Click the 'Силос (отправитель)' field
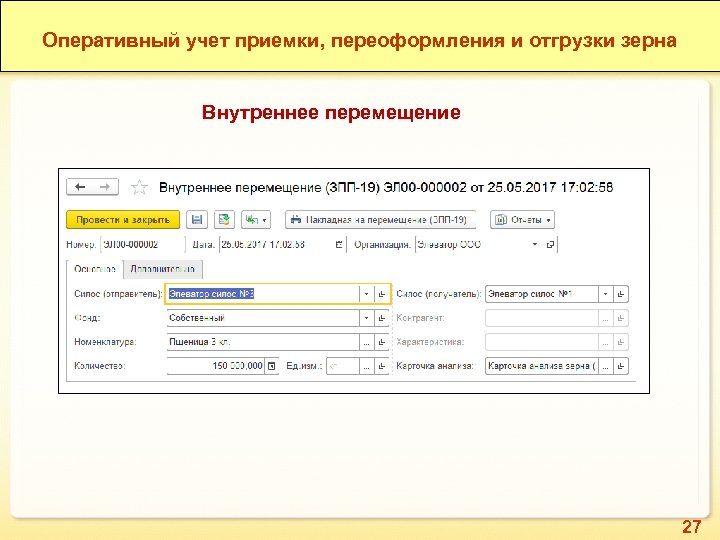720x540 pixels. point(263,294)
